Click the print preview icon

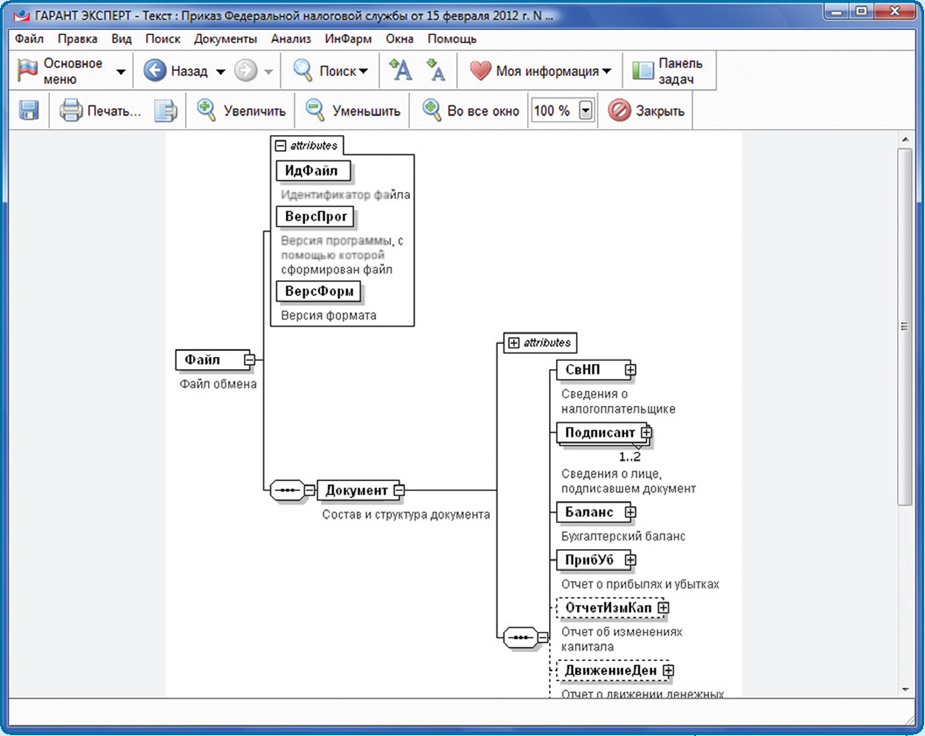(x=166, y=111)
